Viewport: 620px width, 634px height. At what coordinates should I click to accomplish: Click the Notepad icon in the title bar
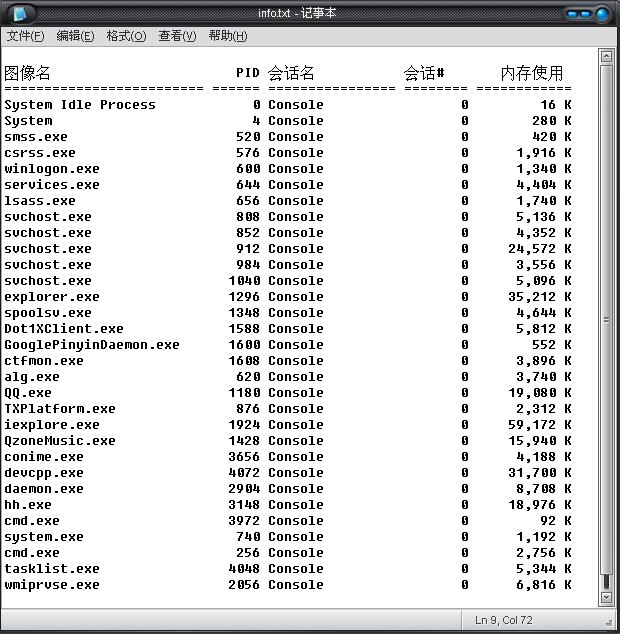point(20,14)
